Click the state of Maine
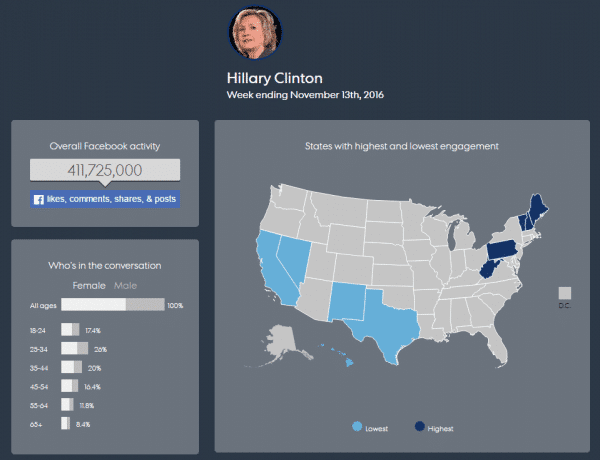This screenshot has height=460, width=600. 538,210
